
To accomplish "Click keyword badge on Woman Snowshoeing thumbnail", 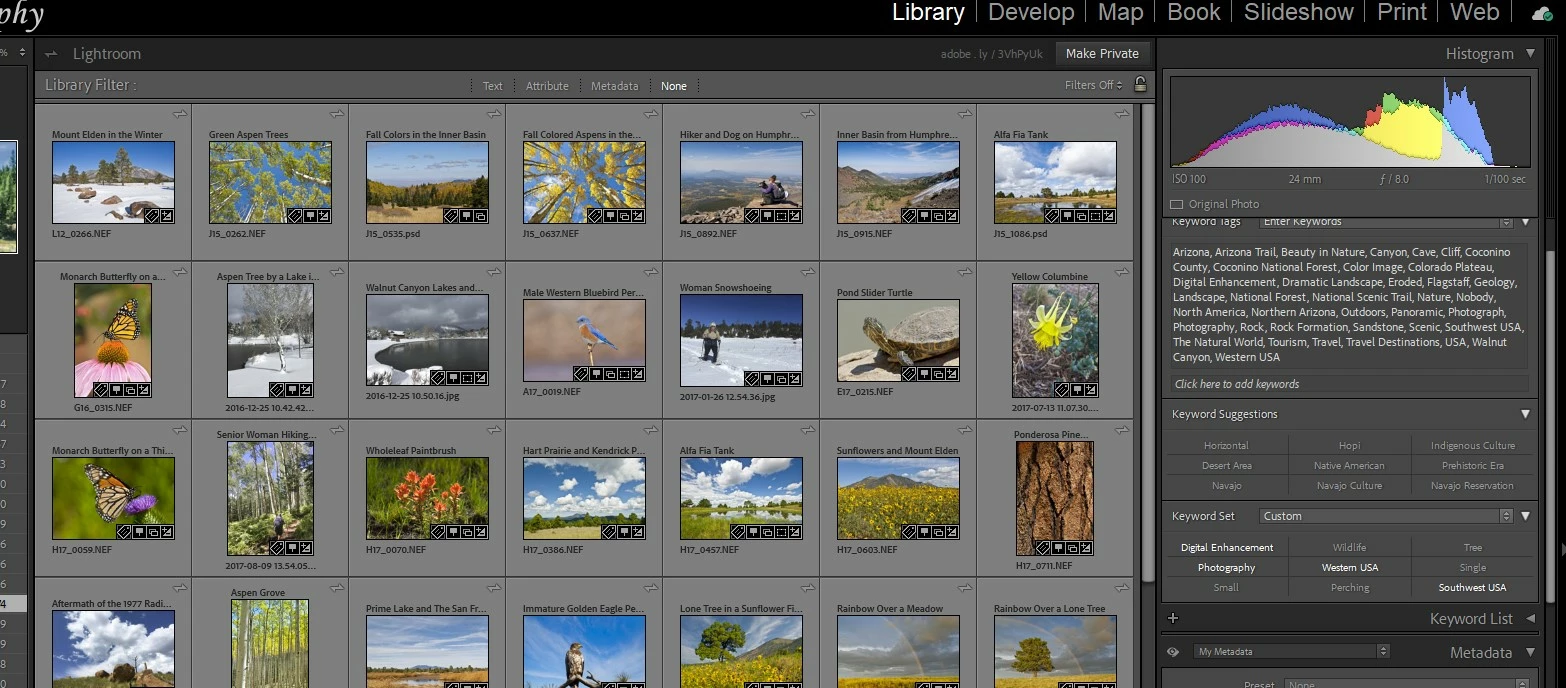I will click(751, 379).
